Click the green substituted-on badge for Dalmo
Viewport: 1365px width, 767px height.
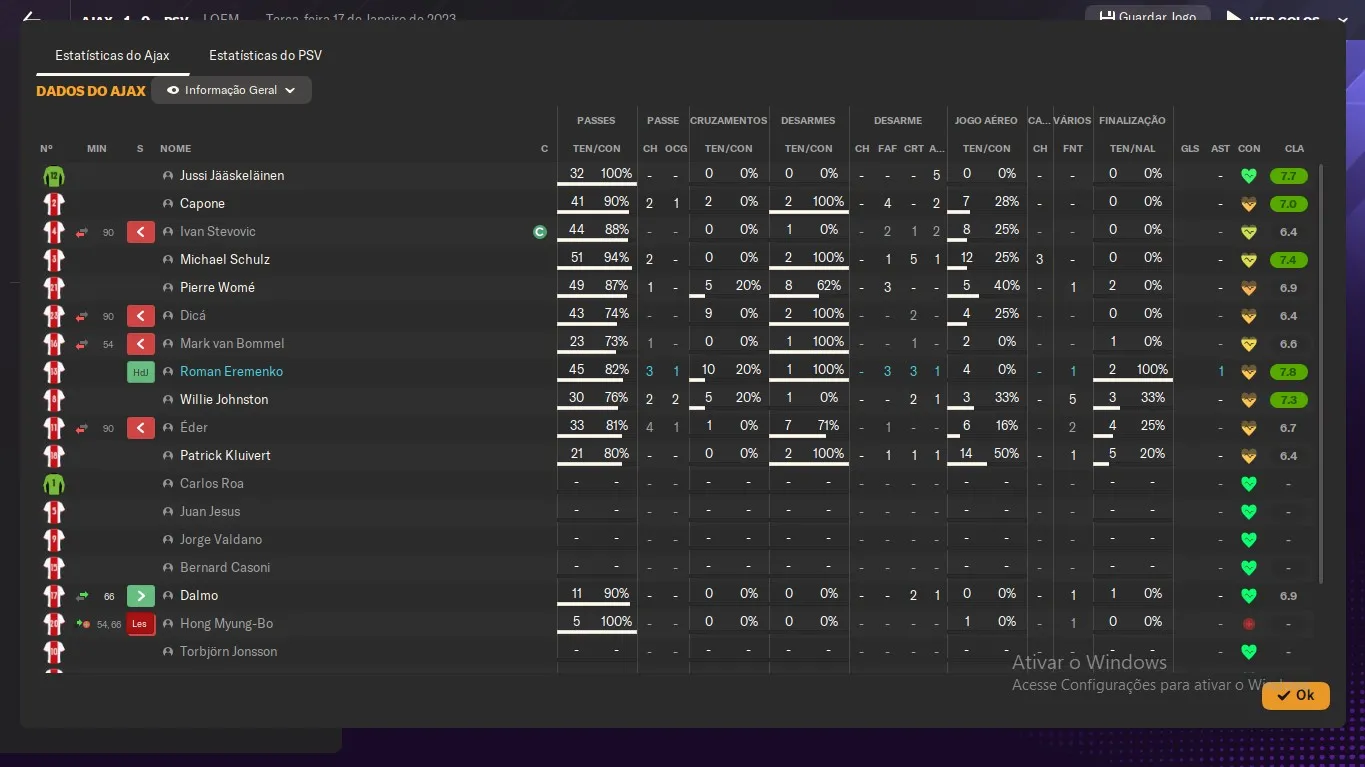coord(141,596)
